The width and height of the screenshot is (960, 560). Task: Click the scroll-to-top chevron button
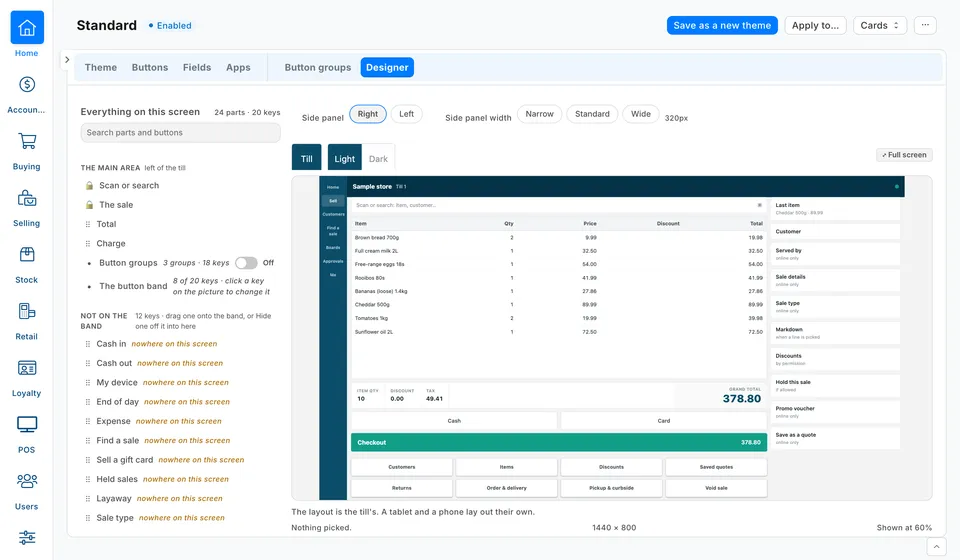click(x=936, y=547)
